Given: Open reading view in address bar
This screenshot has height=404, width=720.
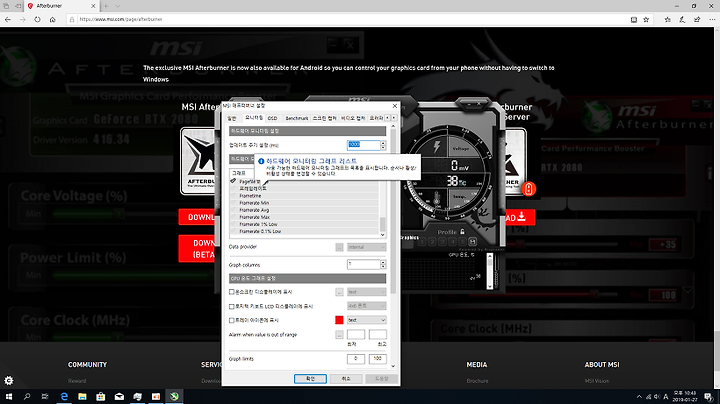Looking at the screenshot, I should 634,19.
